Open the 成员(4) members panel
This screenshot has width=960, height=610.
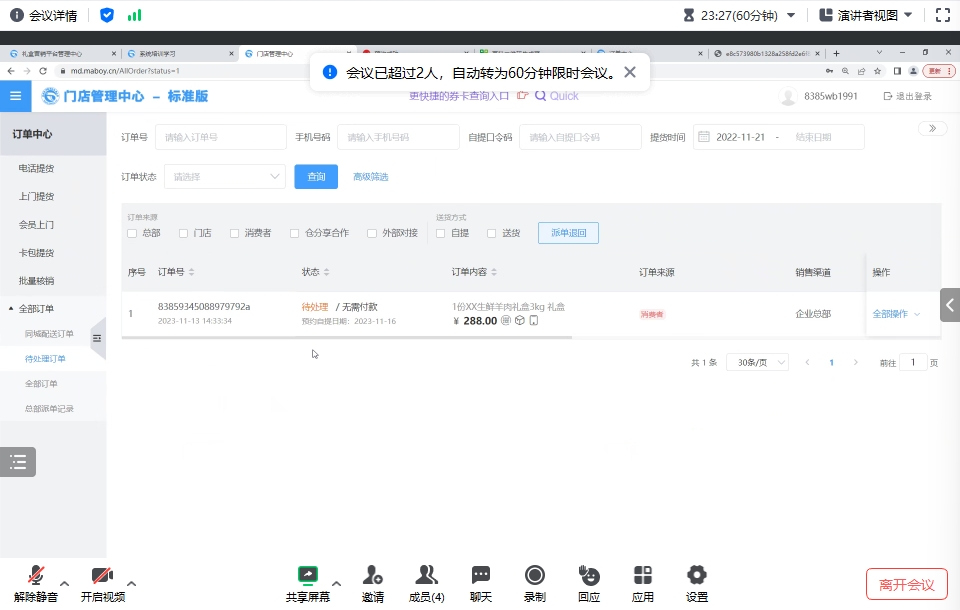tap(427, 576)
